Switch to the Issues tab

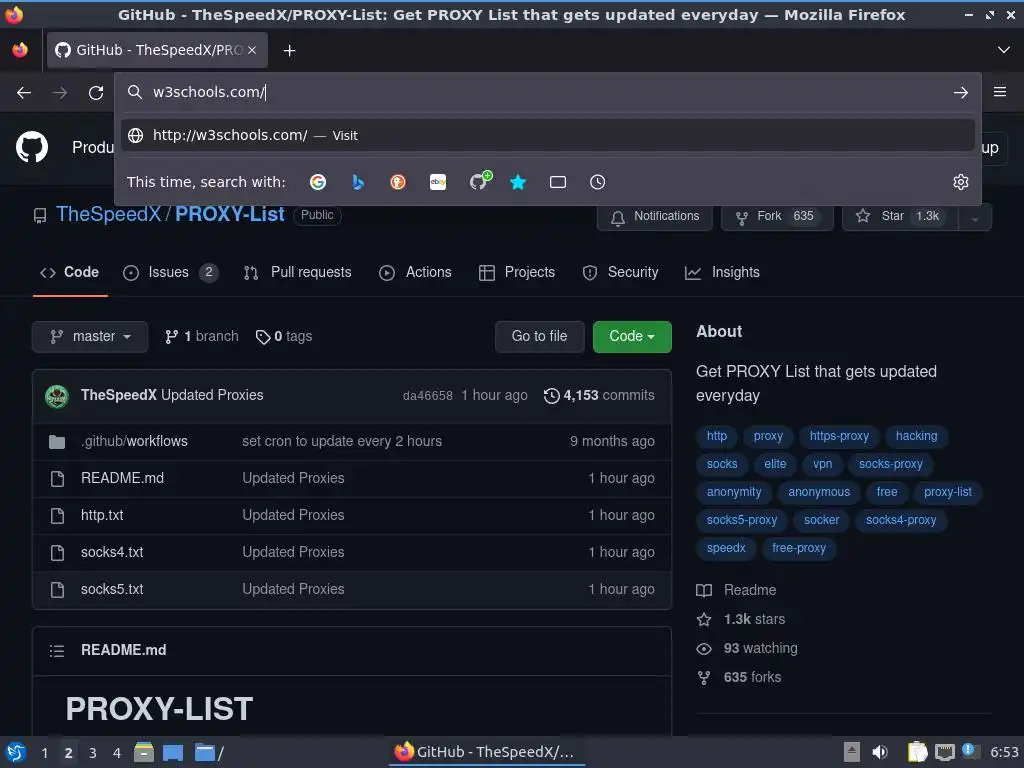click(170, 272)
